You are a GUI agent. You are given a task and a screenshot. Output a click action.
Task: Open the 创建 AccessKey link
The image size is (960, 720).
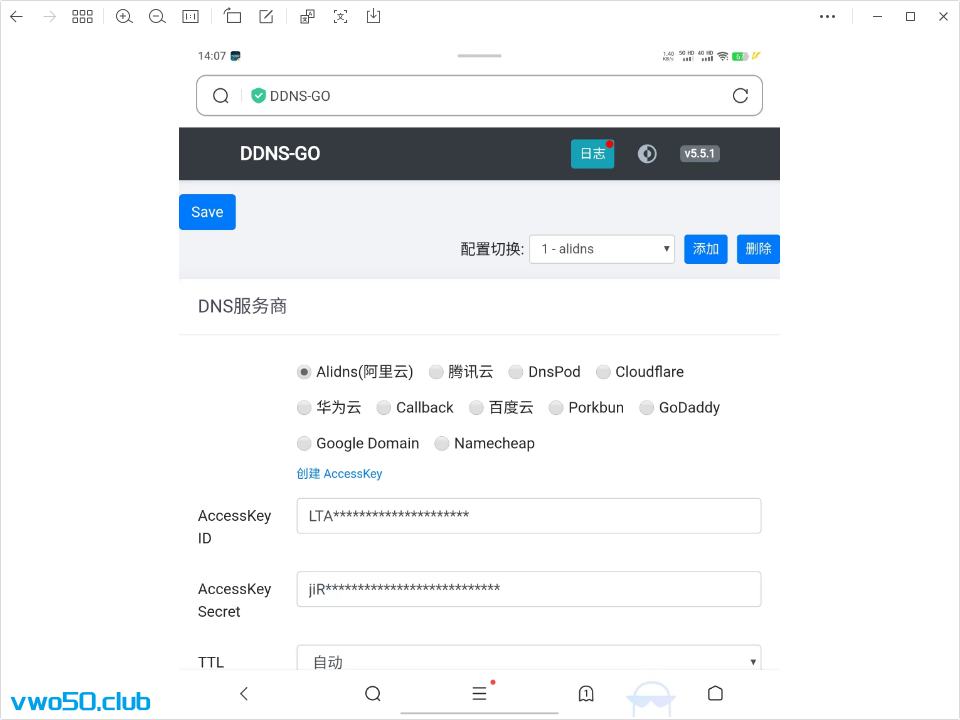tap(339, 474)
